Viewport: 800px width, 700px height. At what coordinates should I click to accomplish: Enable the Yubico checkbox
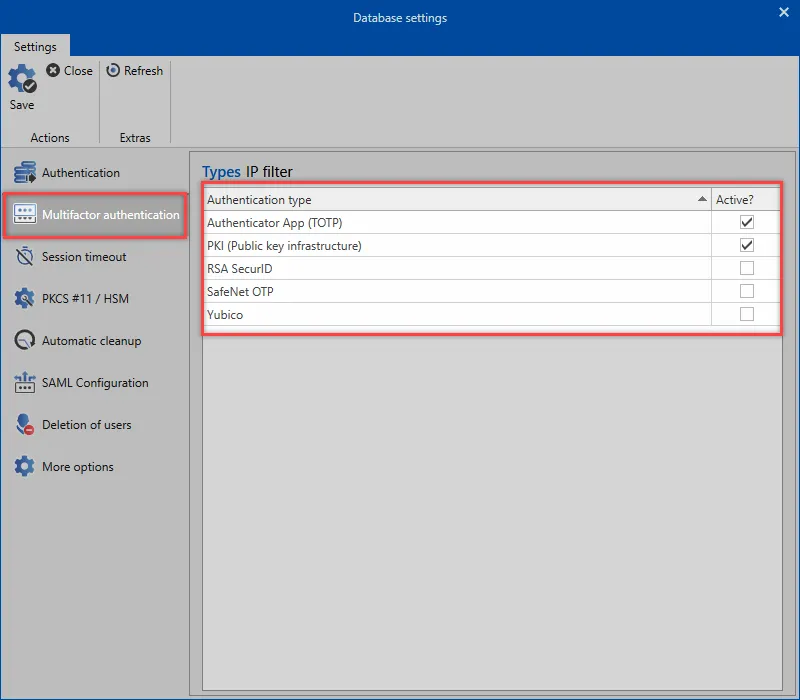click(746, 314)
